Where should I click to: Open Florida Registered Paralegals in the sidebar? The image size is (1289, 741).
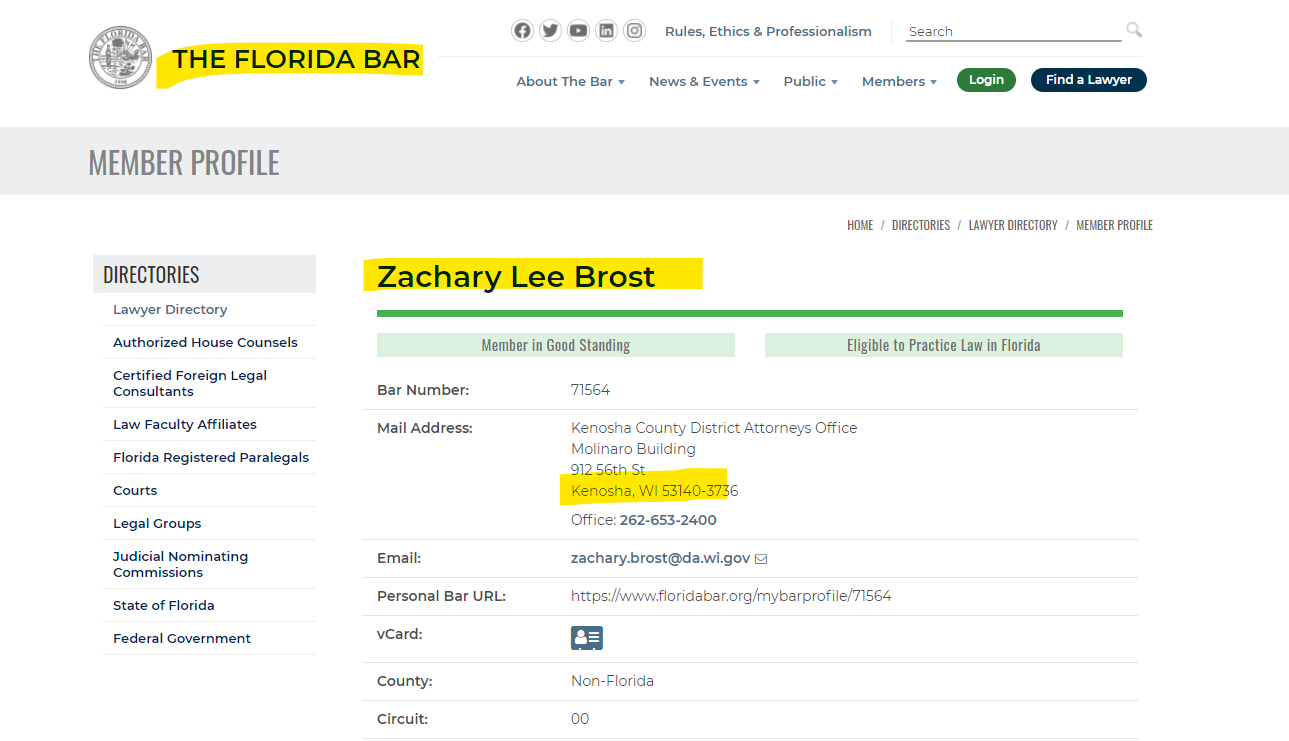click(x=211, y=457)
